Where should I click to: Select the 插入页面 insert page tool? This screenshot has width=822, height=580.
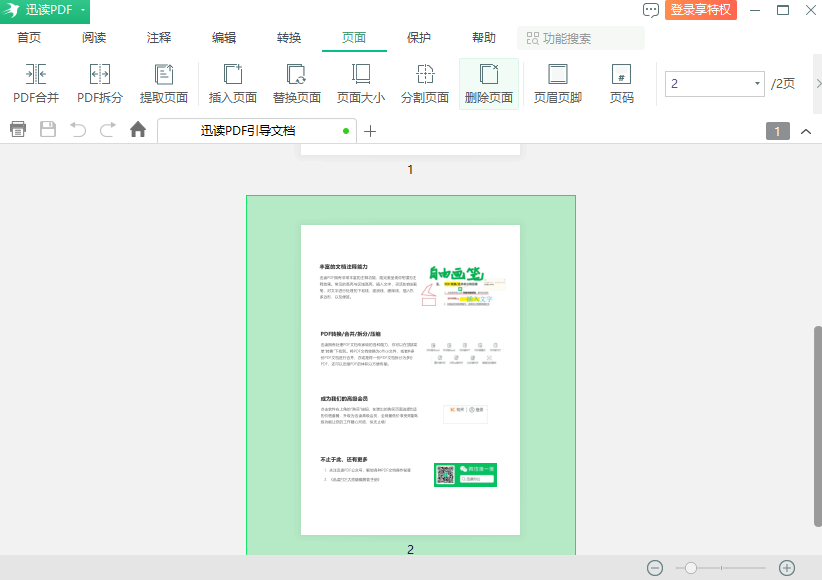pos(233,83)
